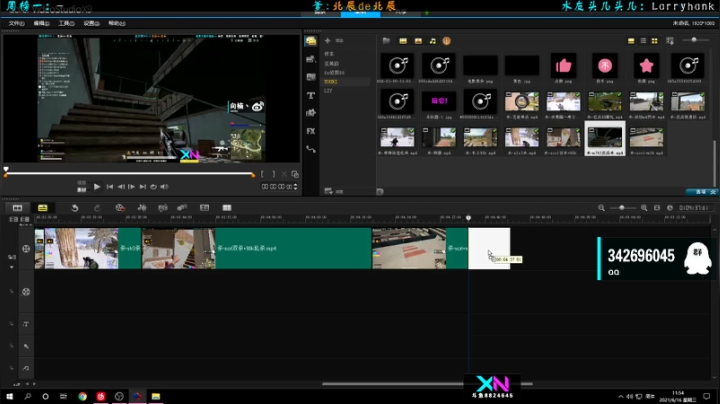Viewport: 720px width, 404px height.
Task: Set mark-out with right bracket button
Action: [273, 174]
